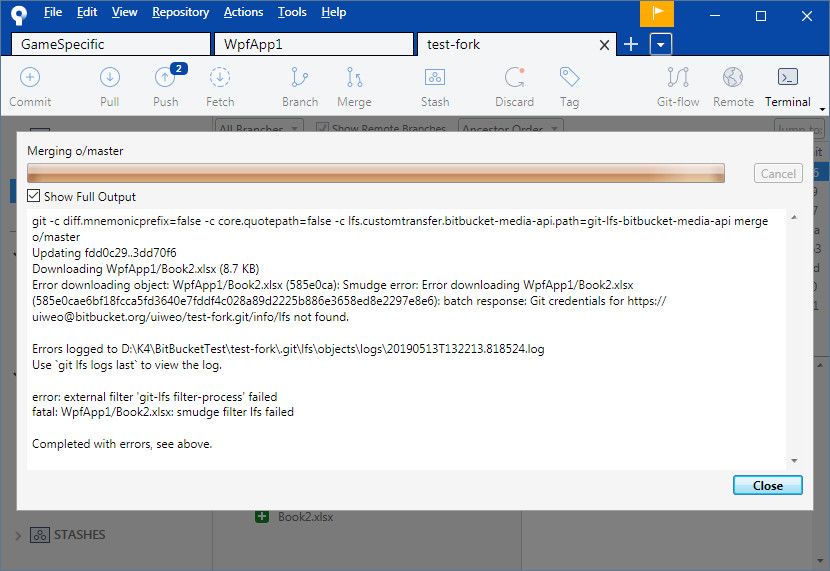Click the 'error: external filter' output line
This screenshot has width=830, height=571.
tap(155, 396)
